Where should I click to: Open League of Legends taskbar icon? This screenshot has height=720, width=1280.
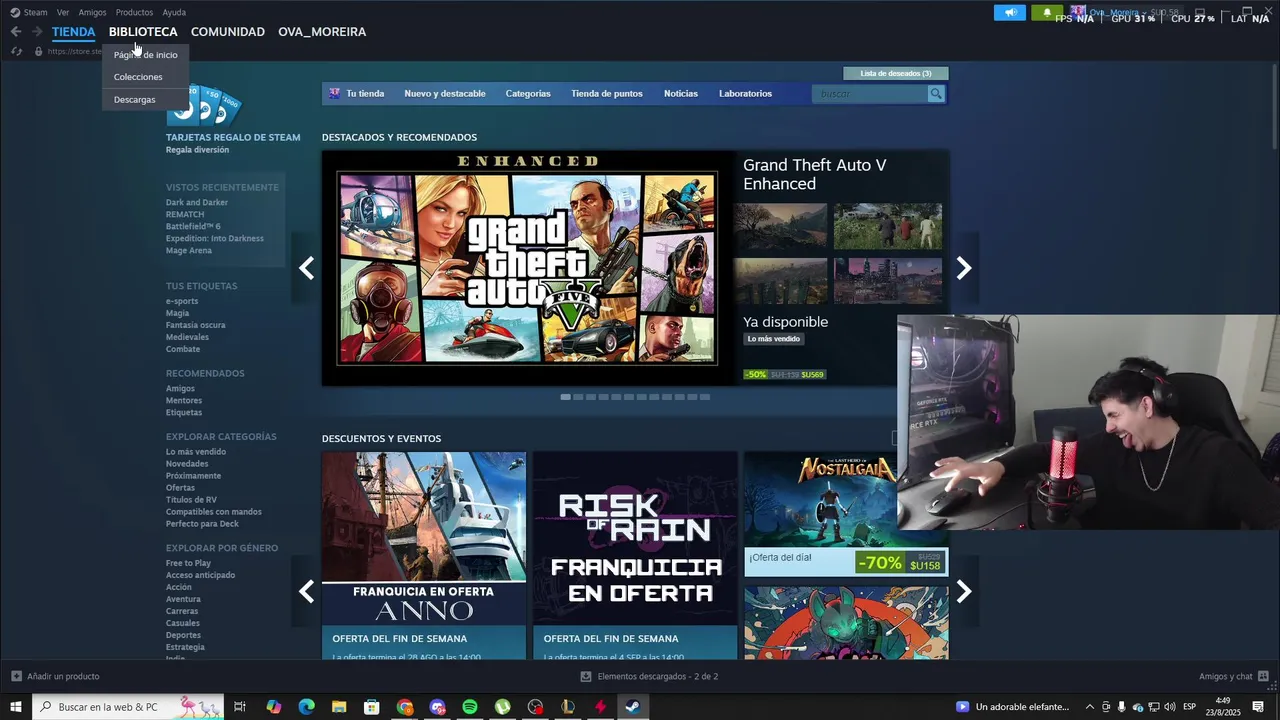pos(568,707)
